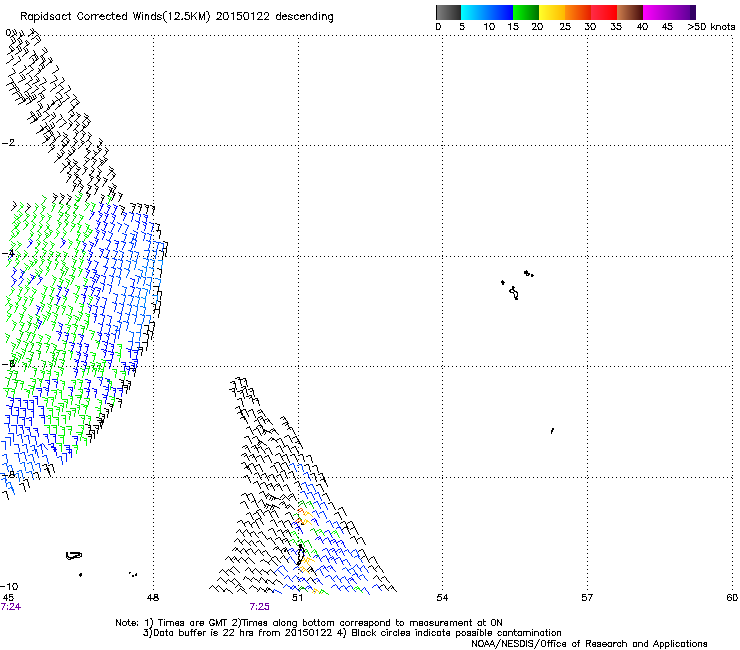The width and height of the screenshot is (740, 650).
Task: Click the longitude label "48"
Action: click(153, 598)
